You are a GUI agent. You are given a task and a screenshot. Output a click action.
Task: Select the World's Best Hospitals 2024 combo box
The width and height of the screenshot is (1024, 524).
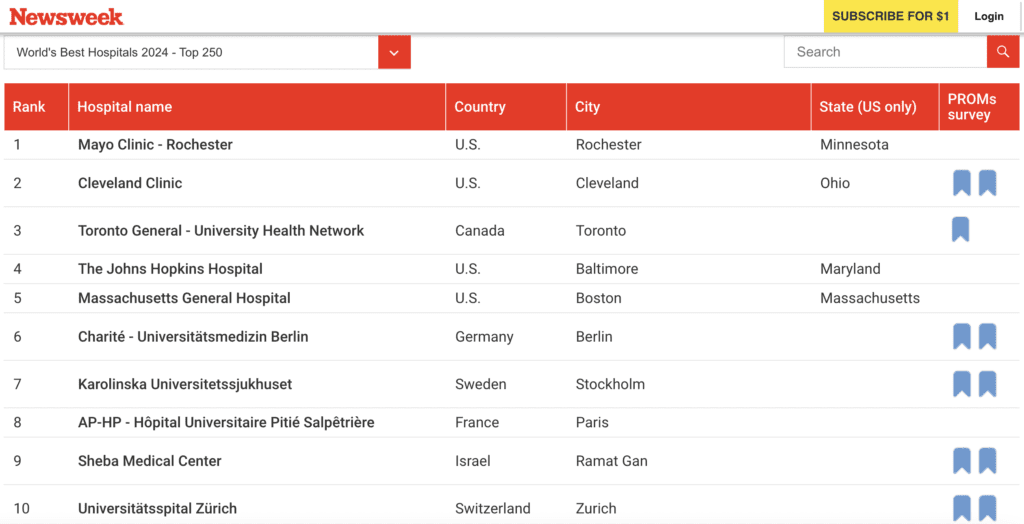(x=207, y=52)
